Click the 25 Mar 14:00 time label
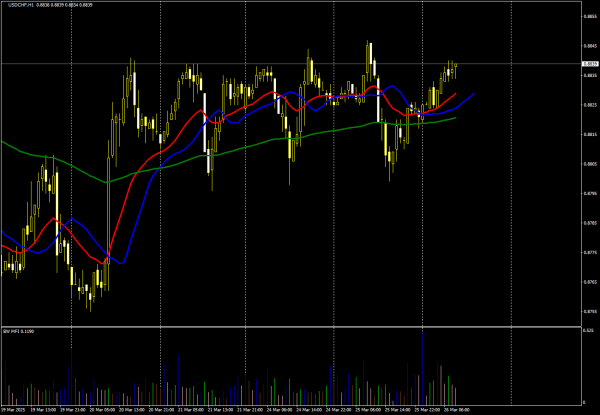Screen dimensions: 600x415 coord(396,409)
